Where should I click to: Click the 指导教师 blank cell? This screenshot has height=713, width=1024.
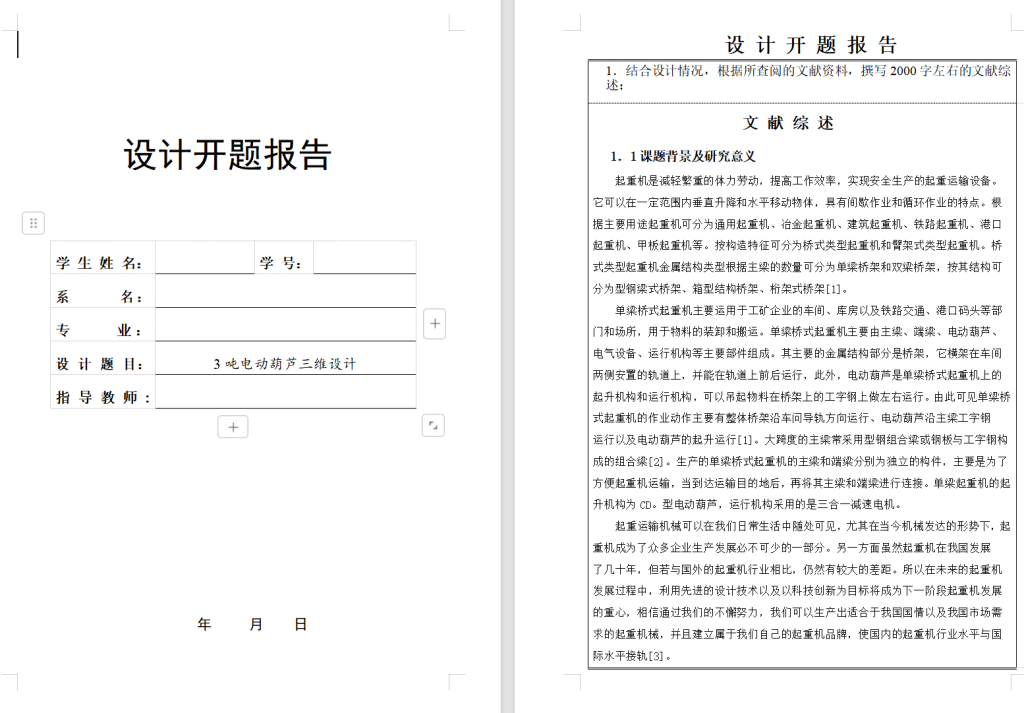pyautogui.click(x=285, y=397)
